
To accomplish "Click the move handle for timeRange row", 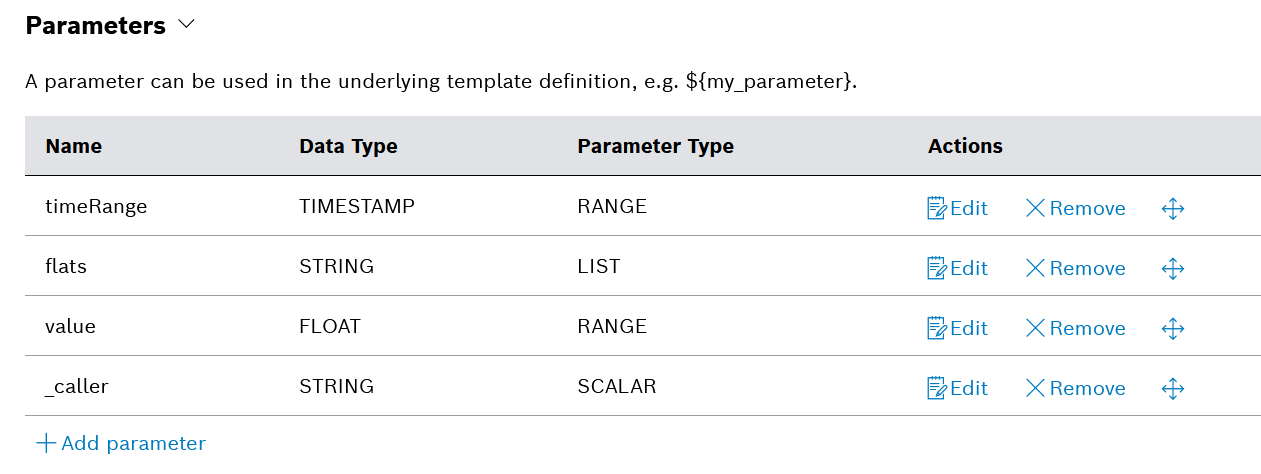I will pyautogui.click(x=1173, y=208).
